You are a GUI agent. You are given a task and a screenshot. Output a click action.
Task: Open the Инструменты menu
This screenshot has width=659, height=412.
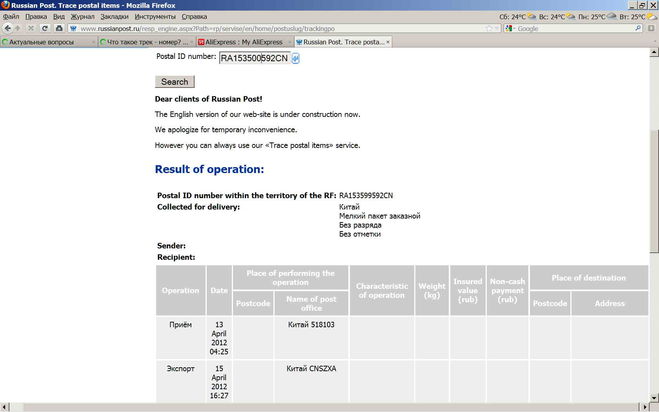click(155, 17)
